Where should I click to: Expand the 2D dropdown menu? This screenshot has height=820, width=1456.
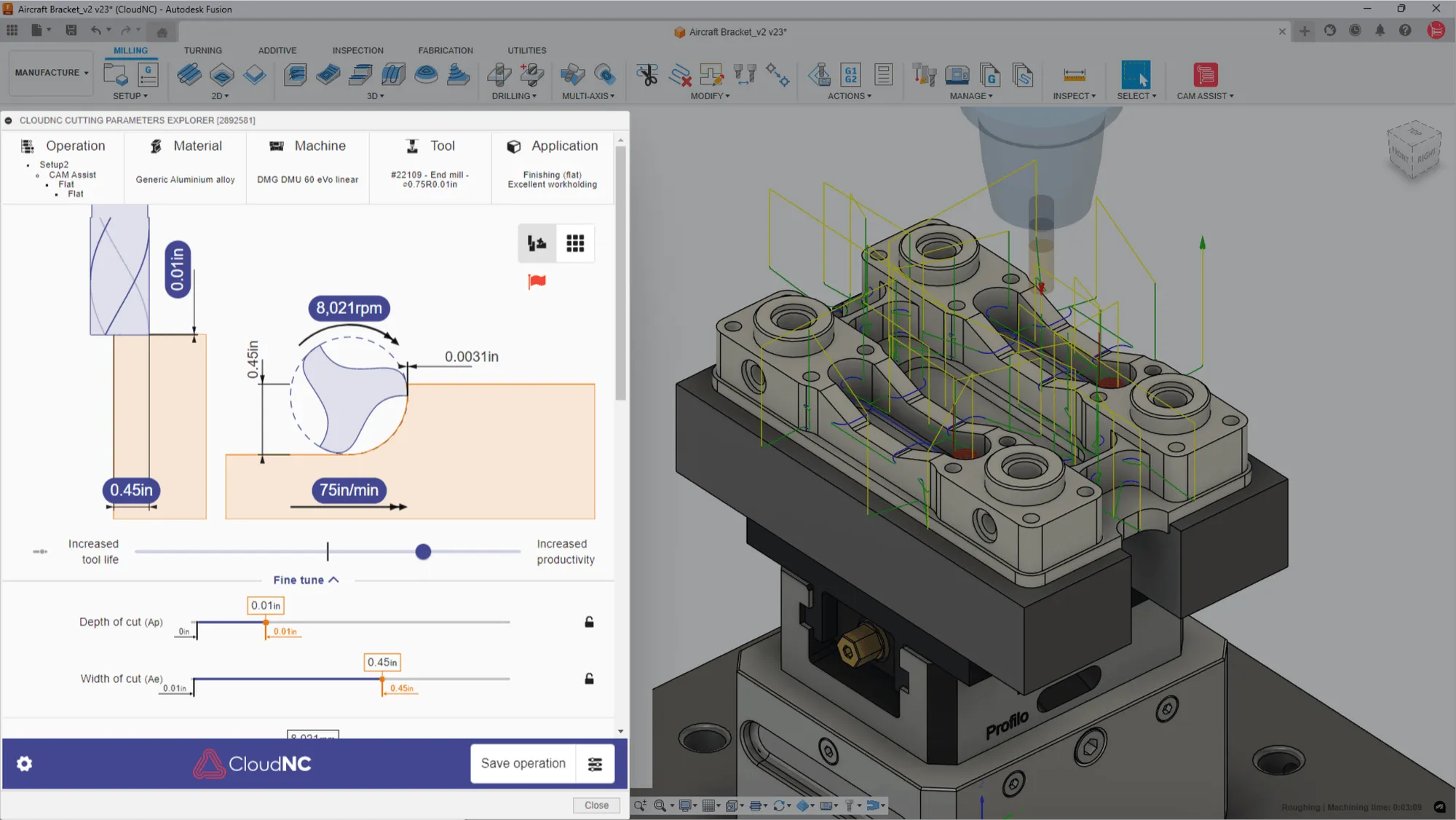point(220,96)
